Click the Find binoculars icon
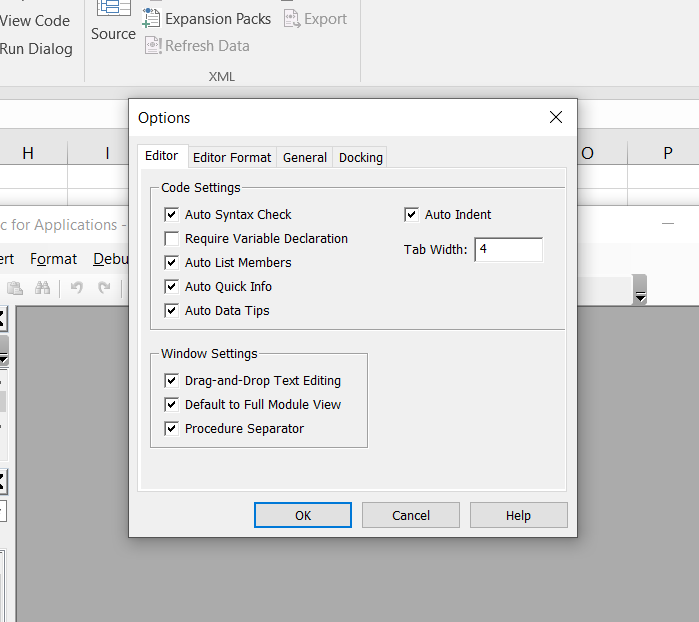The width and height of the screenshot is (699, 622). point(43,288)
